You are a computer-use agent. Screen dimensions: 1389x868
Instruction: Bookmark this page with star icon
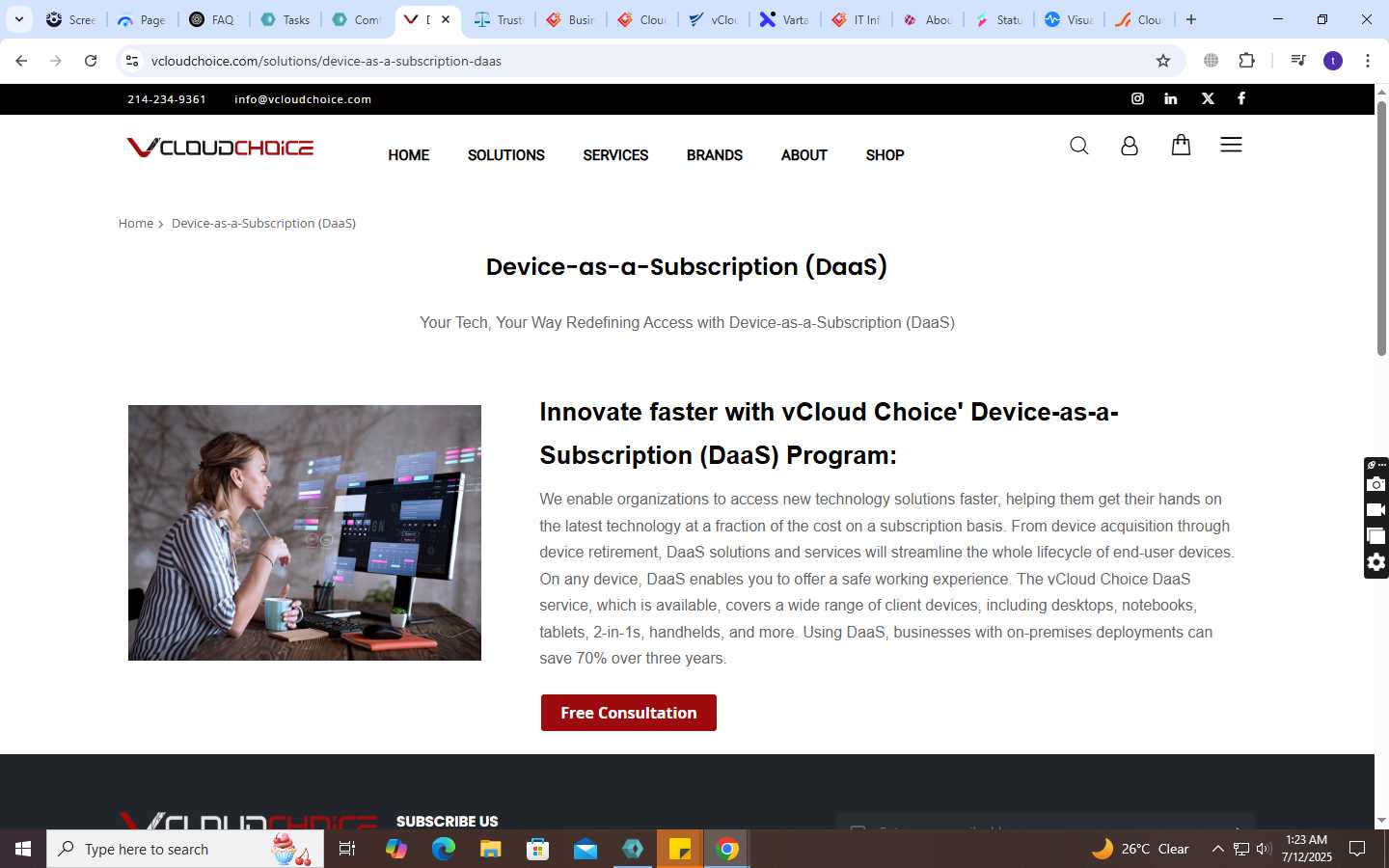point(1163,61)
